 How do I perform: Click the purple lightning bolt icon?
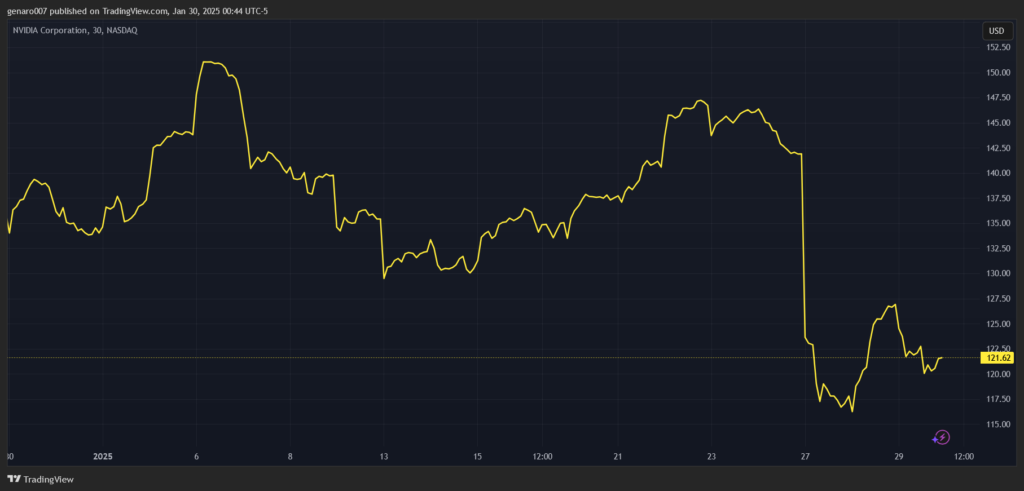click(941, 437)
